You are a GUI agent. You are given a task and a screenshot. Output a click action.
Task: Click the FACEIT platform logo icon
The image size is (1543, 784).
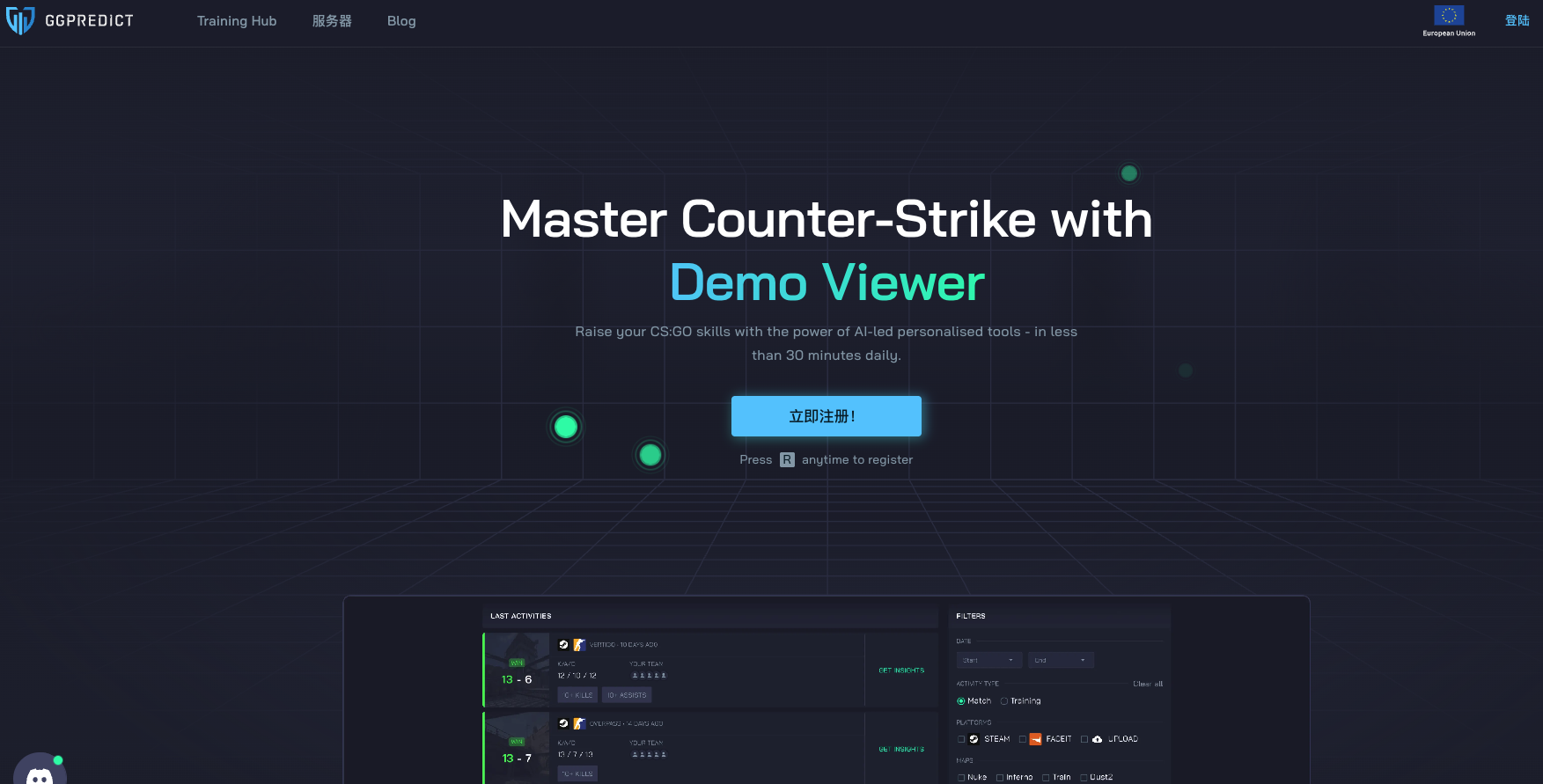1035,739
